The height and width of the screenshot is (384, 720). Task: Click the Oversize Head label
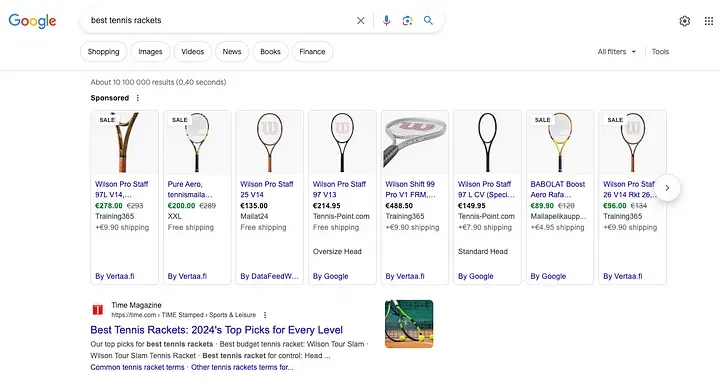coord(337,251)
